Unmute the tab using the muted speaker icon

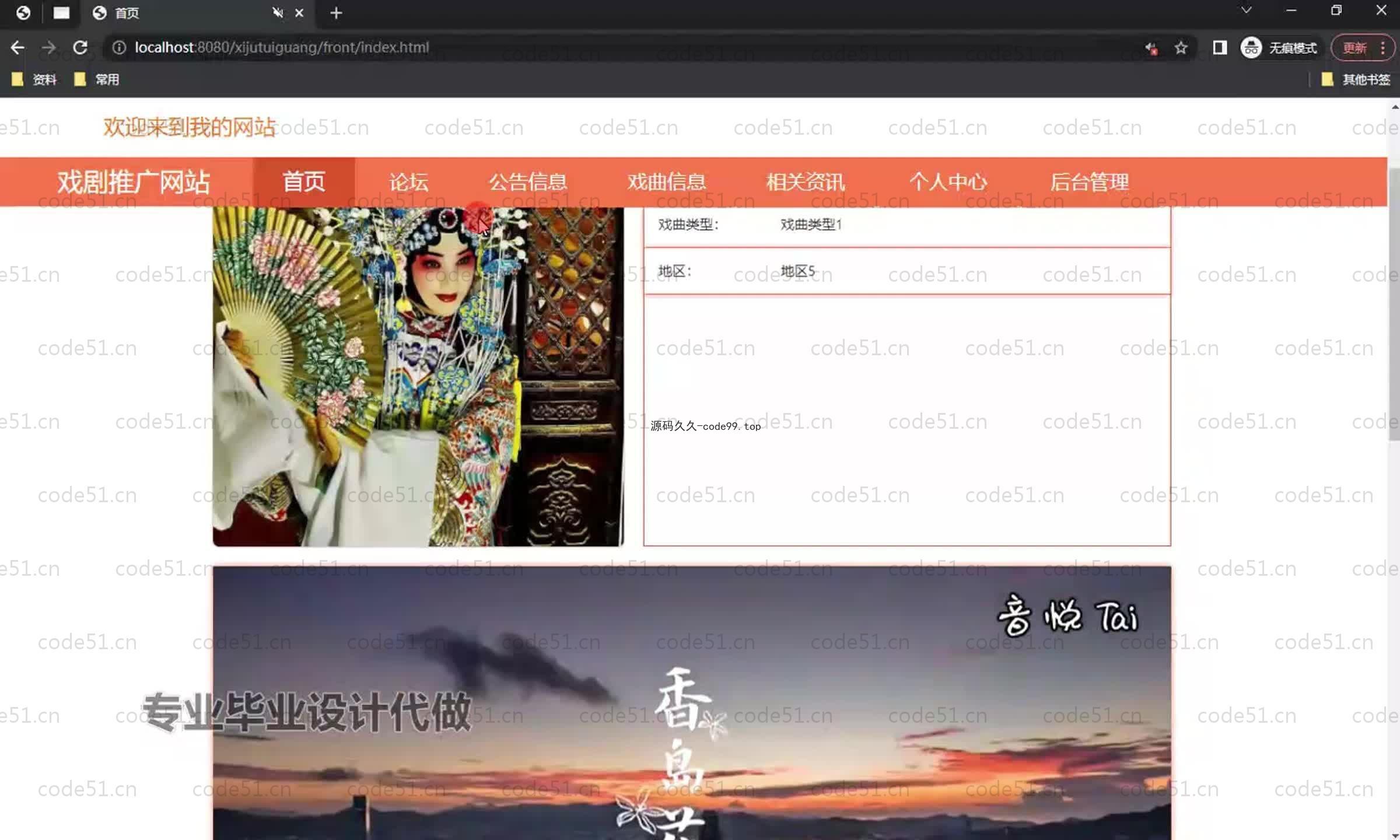click(x=278, y=13)
